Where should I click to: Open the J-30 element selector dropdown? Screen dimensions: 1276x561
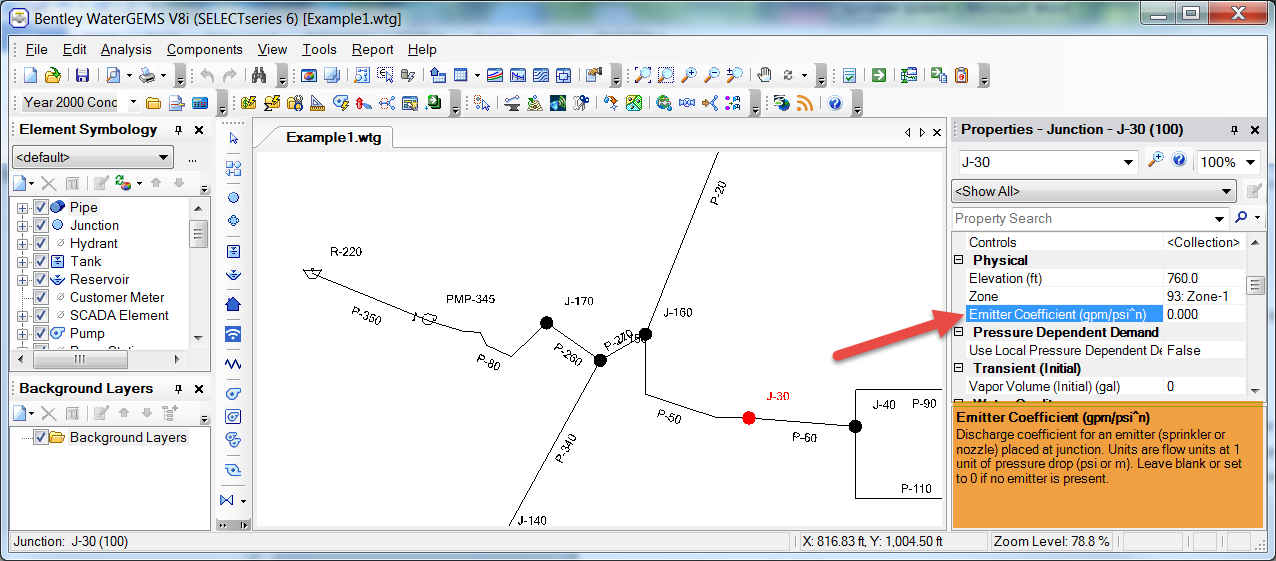(1129, 162)
